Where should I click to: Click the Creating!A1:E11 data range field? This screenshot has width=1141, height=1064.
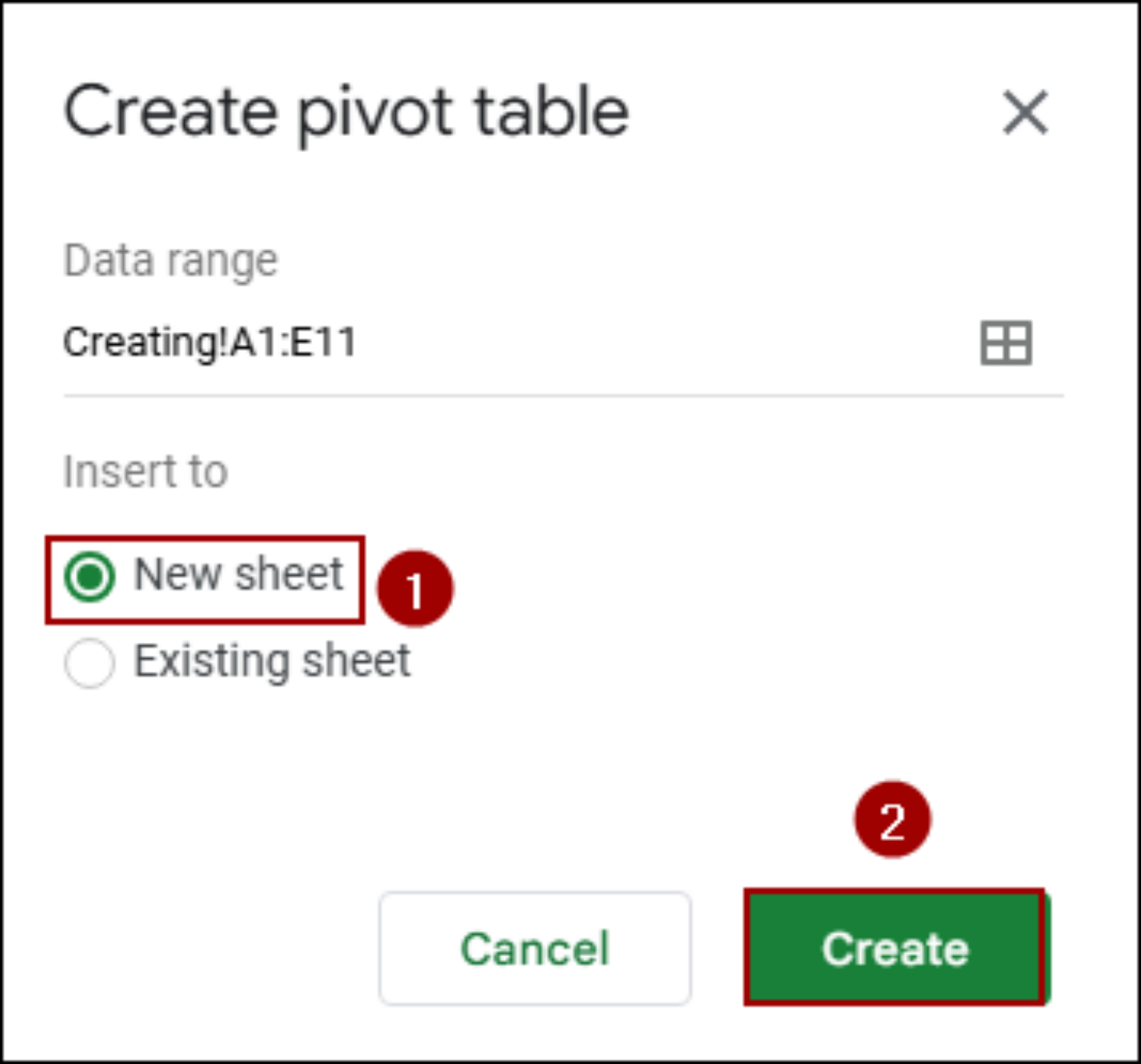[210, 343]
